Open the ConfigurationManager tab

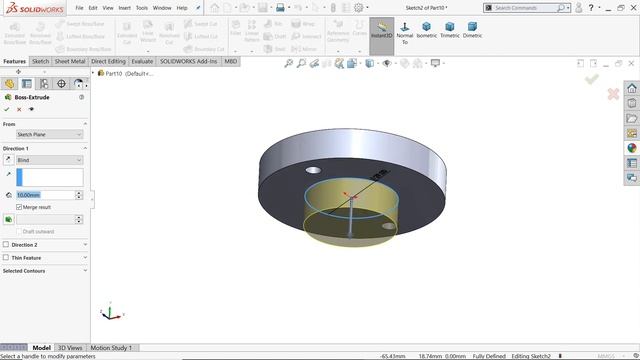pyautogui.click(x=44, y=84)
